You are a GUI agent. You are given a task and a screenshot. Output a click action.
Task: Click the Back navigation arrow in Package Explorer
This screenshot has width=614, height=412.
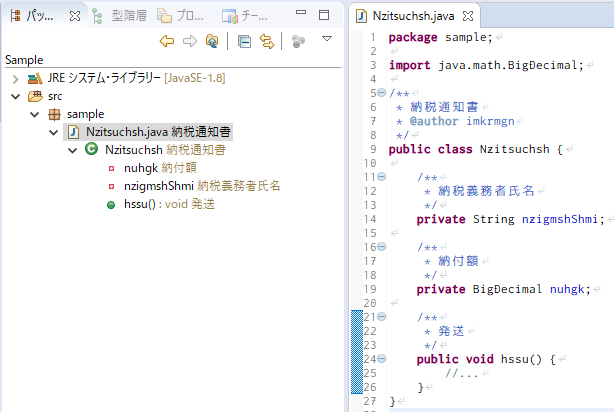pyautogui.click(x=167, y=41)
